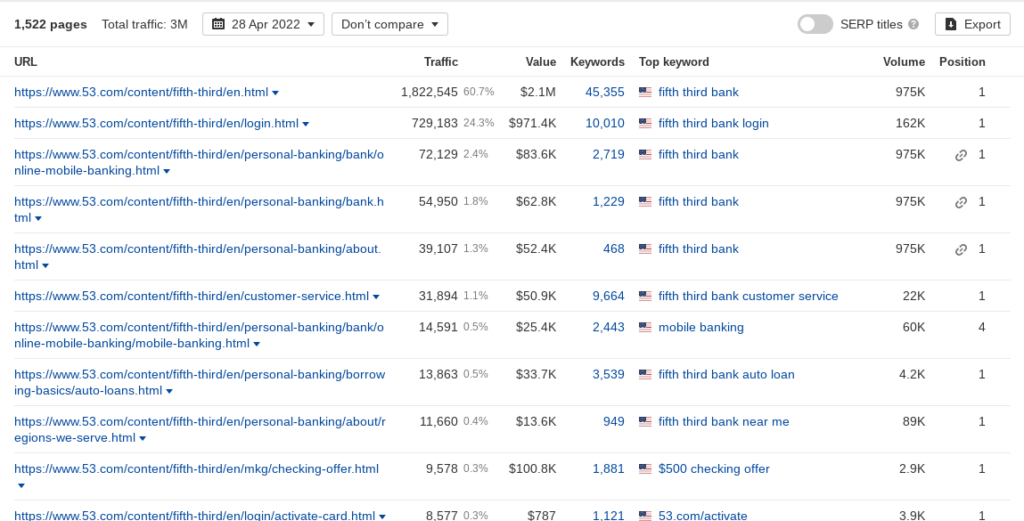This screenshot has height=521, width=1024.
Task: Open the en/login.html URL link
Action: [156, 123]
